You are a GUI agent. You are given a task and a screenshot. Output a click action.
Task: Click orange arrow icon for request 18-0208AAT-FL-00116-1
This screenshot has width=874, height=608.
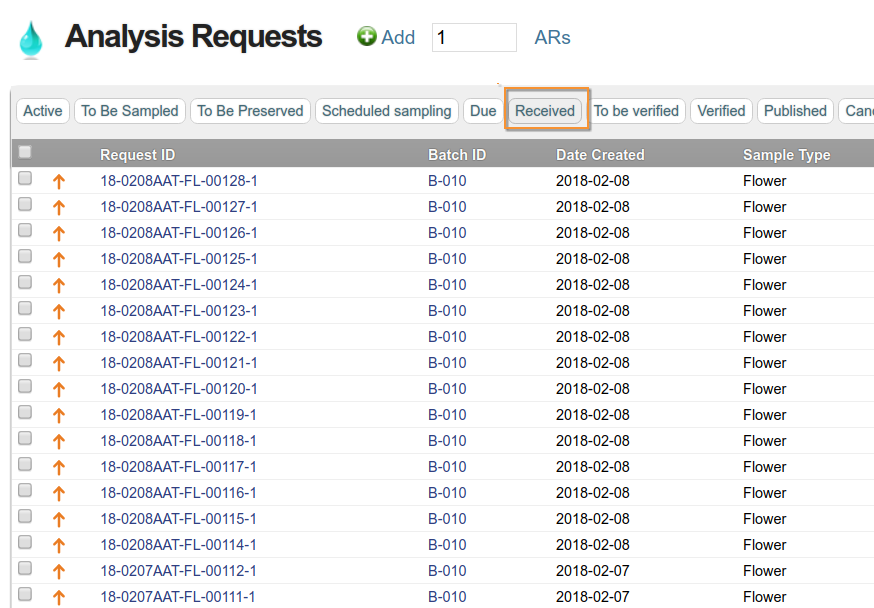tap(58, 494)
